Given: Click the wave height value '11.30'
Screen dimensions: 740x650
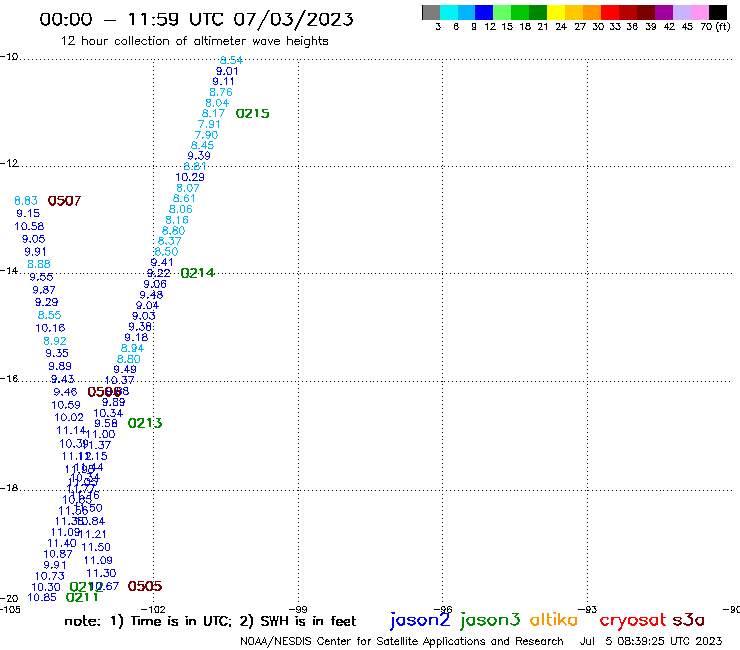Looking at the screenshot, I should coord(101,574).
